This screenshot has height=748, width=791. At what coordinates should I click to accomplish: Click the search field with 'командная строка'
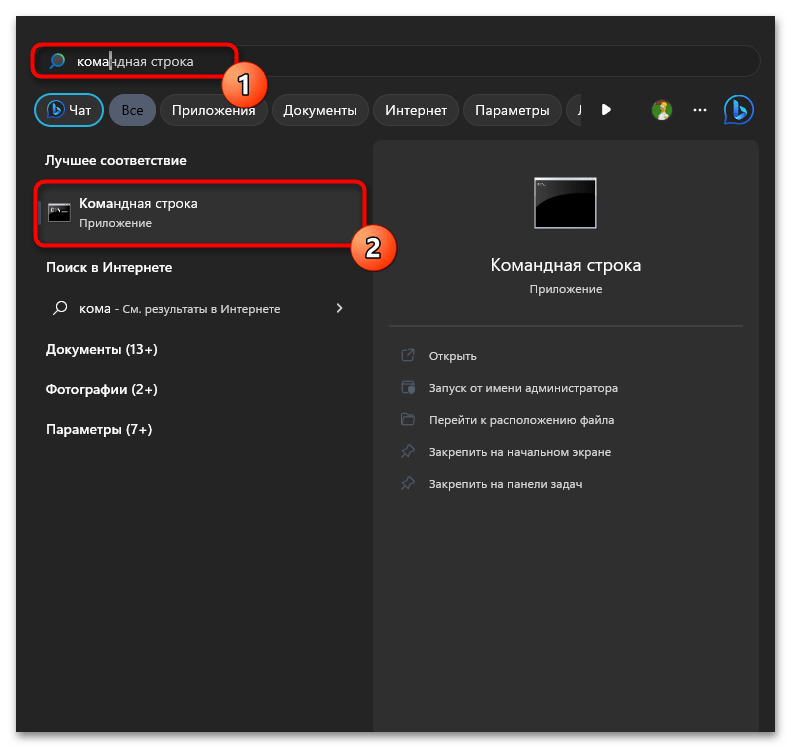click(x=396, y=61)
